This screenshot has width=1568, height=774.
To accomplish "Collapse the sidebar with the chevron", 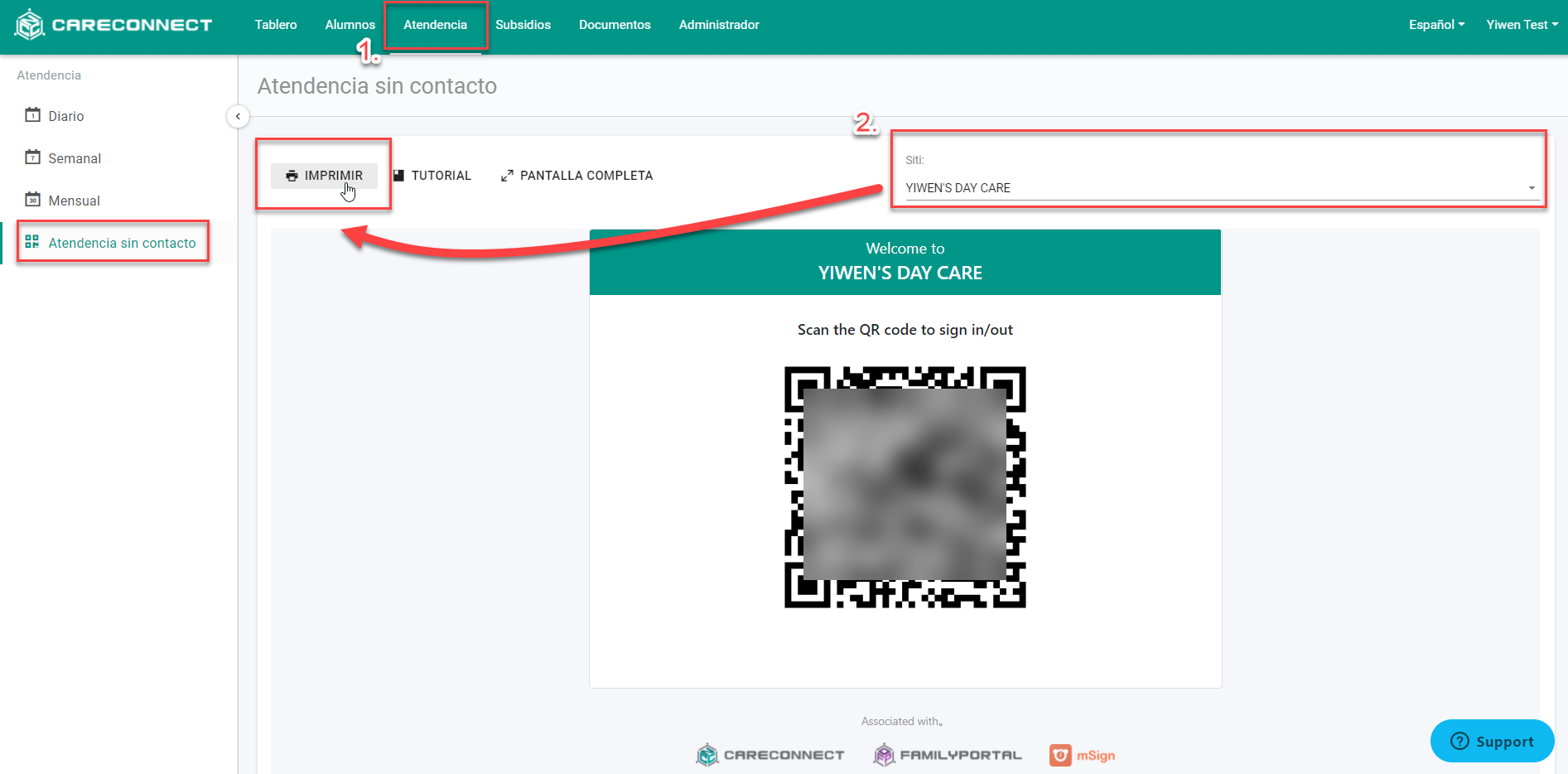I will (x=238, y=117).
